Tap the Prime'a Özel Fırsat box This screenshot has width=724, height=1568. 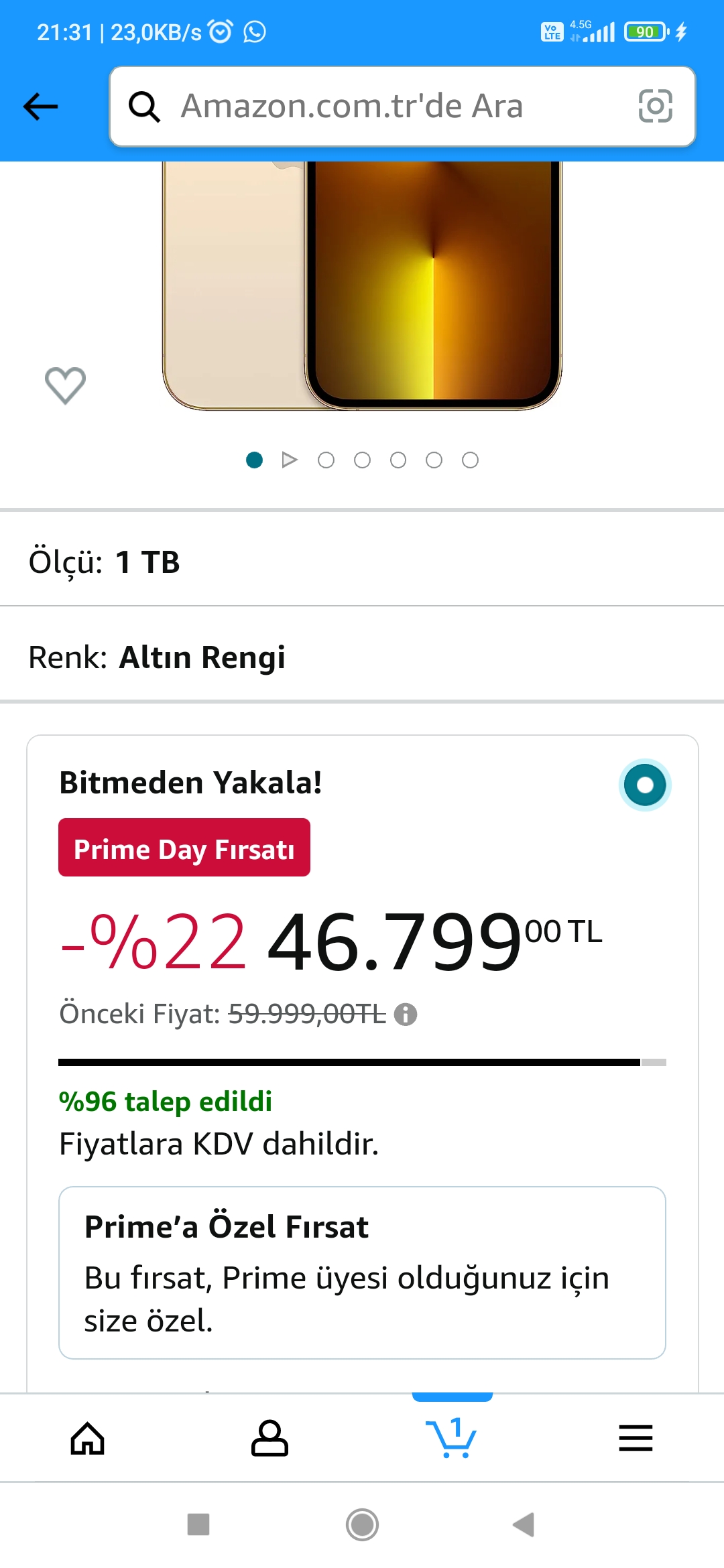[362, 1272]
